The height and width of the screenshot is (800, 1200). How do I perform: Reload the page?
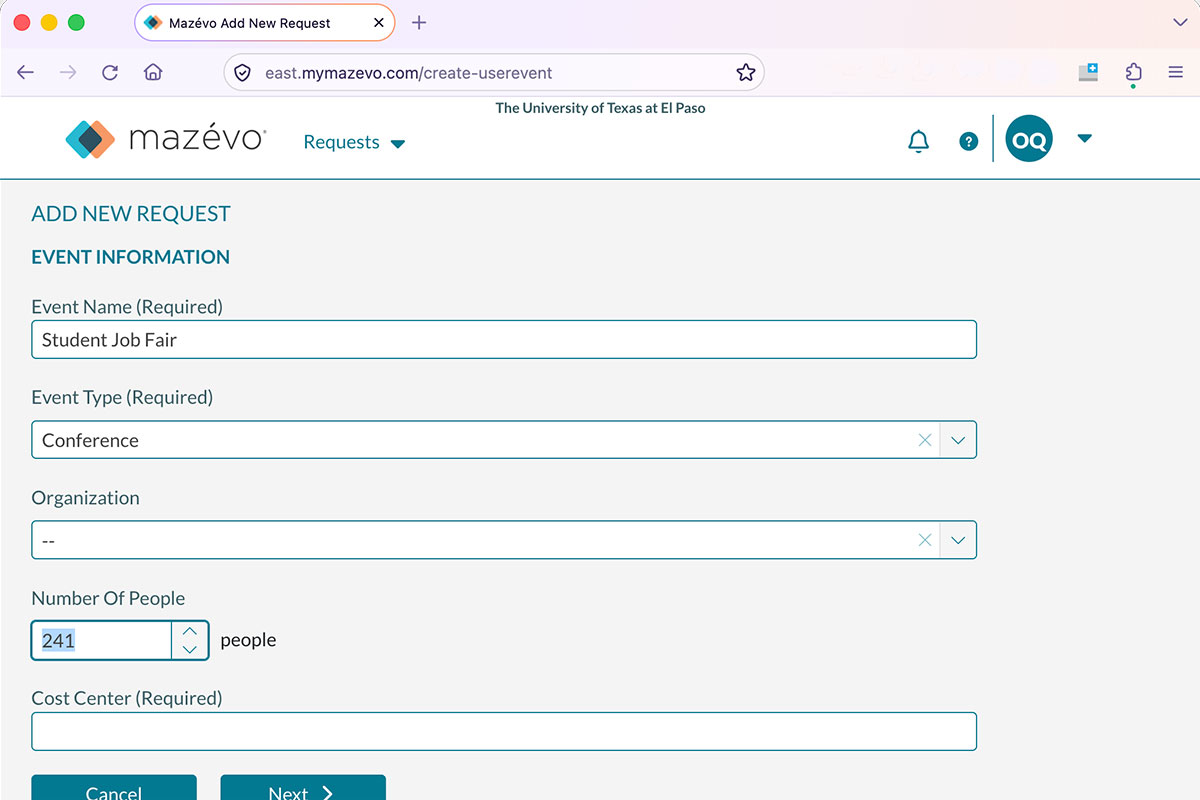tap(110, 72)
